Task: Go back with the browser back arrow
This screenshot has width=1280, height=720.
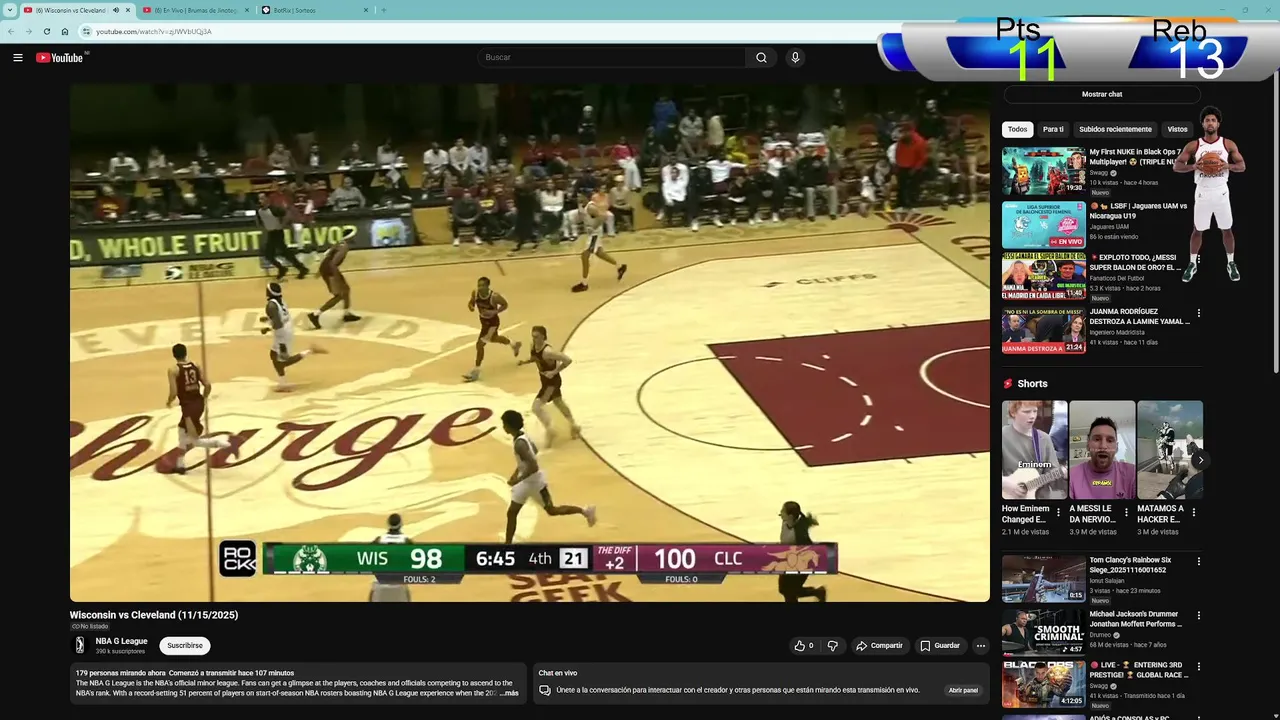Action: click(x=11, y=31)
